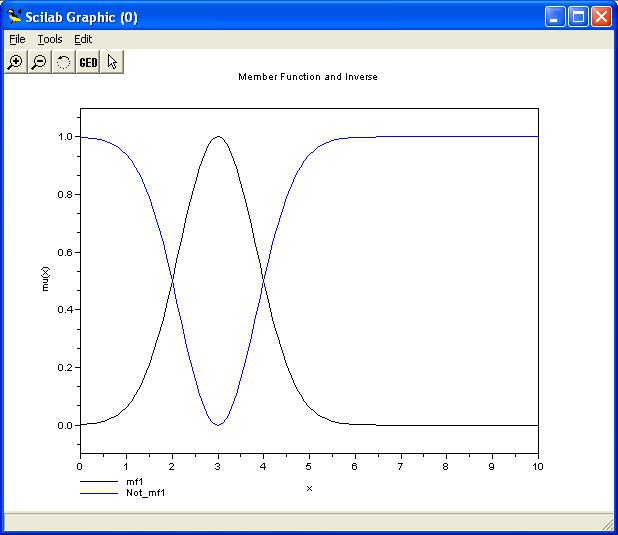Pick the arrow pointer toolbar icon
The height and width of the screenshot is (535, 618).
pyautogui.click(x=112, y=62)
